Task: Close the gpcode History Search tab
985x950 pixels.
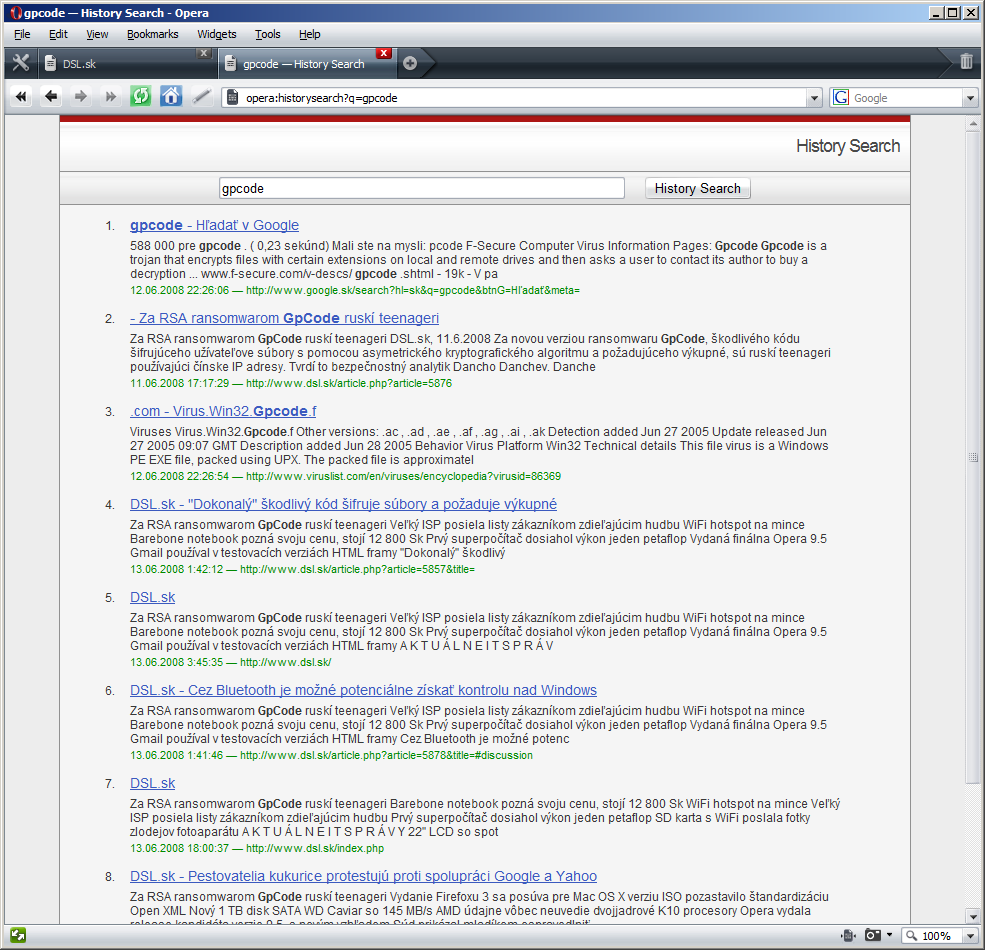Action: tap(384, 53)
